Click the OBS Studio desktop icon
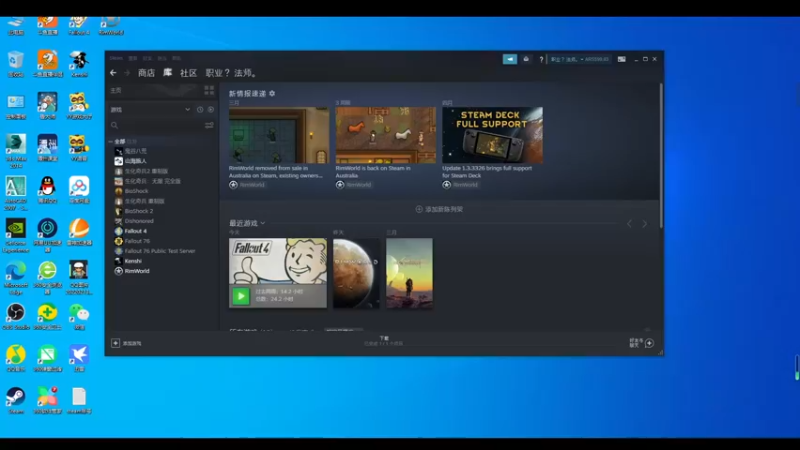800x450 pixels. click(x=16, y=316)
